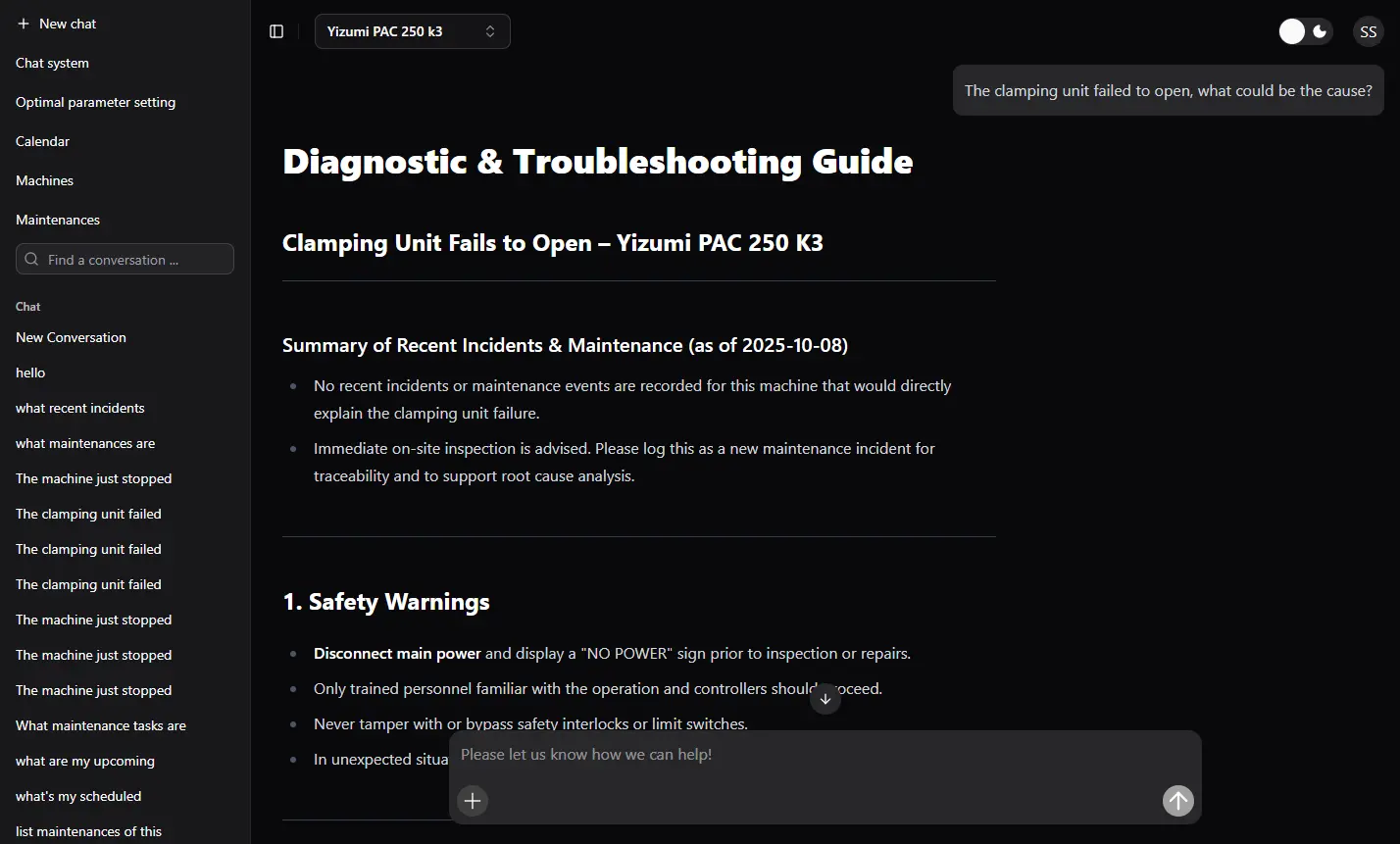Focus the 'Please let us know' message input
The image size is (1400, 844).
tap(824, 755)
